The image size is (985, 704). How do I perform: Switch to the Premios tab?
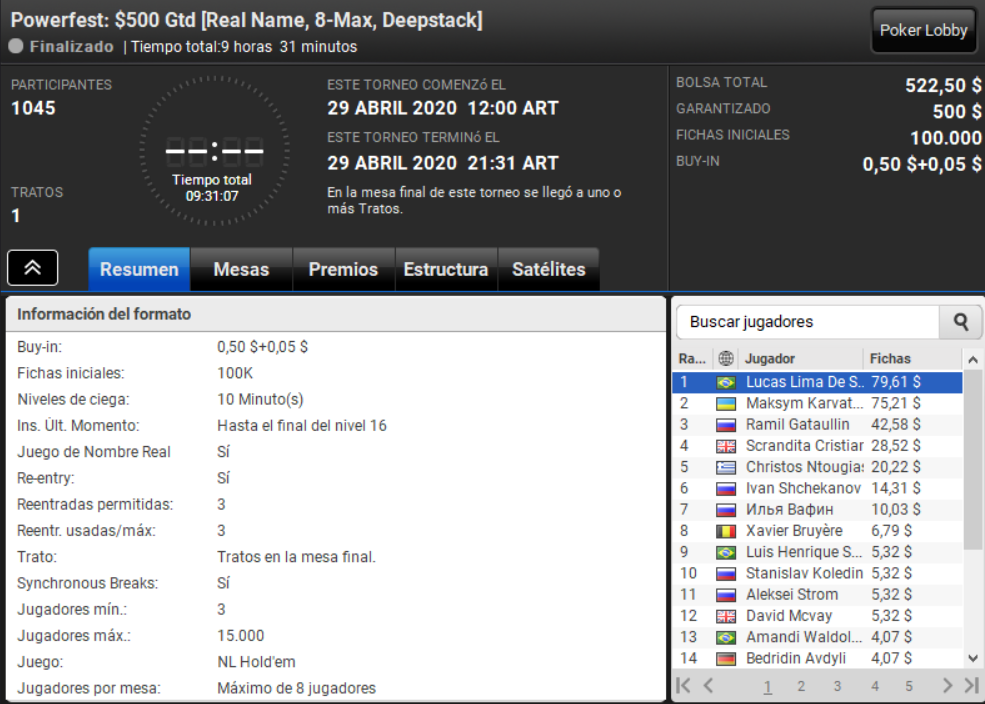tap(344, 269)
